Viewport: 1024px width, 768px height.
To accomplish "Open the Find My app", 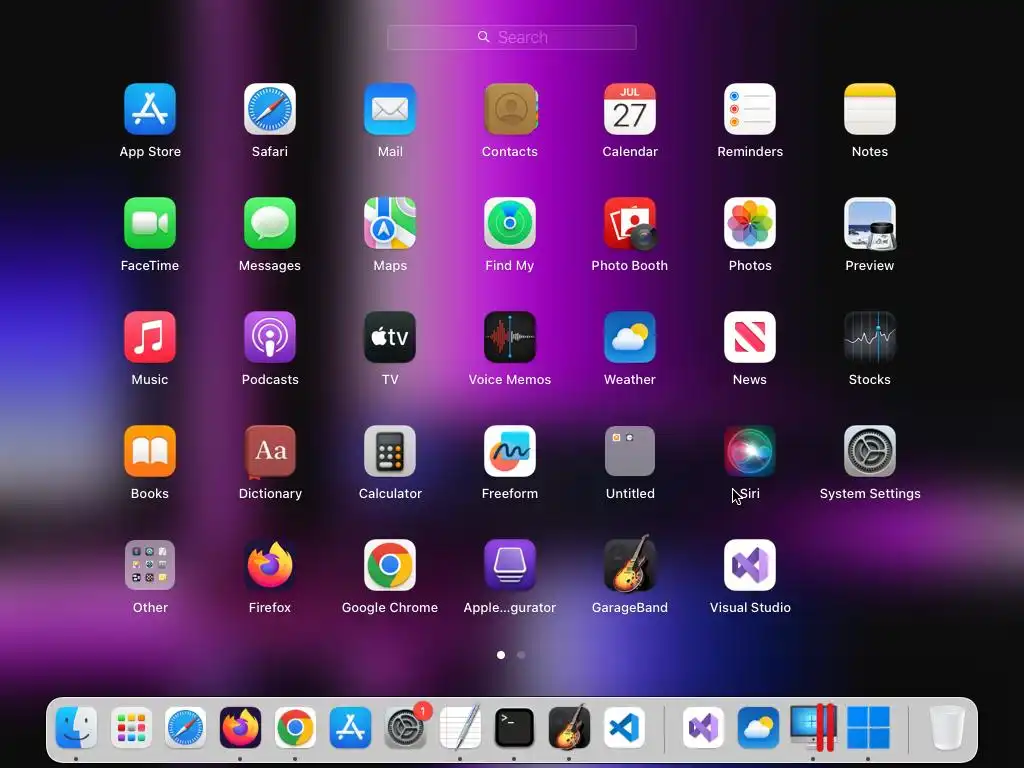I will tap(510, 223).
